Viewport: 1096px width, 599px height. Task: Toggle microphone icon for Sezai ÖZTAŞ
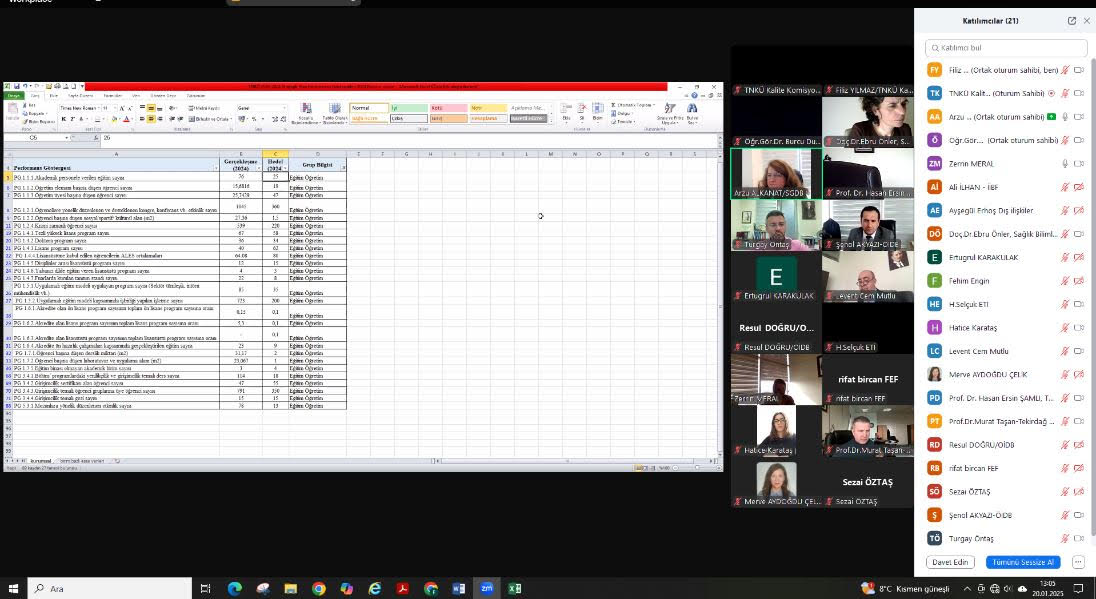[x=1065, y=491]
